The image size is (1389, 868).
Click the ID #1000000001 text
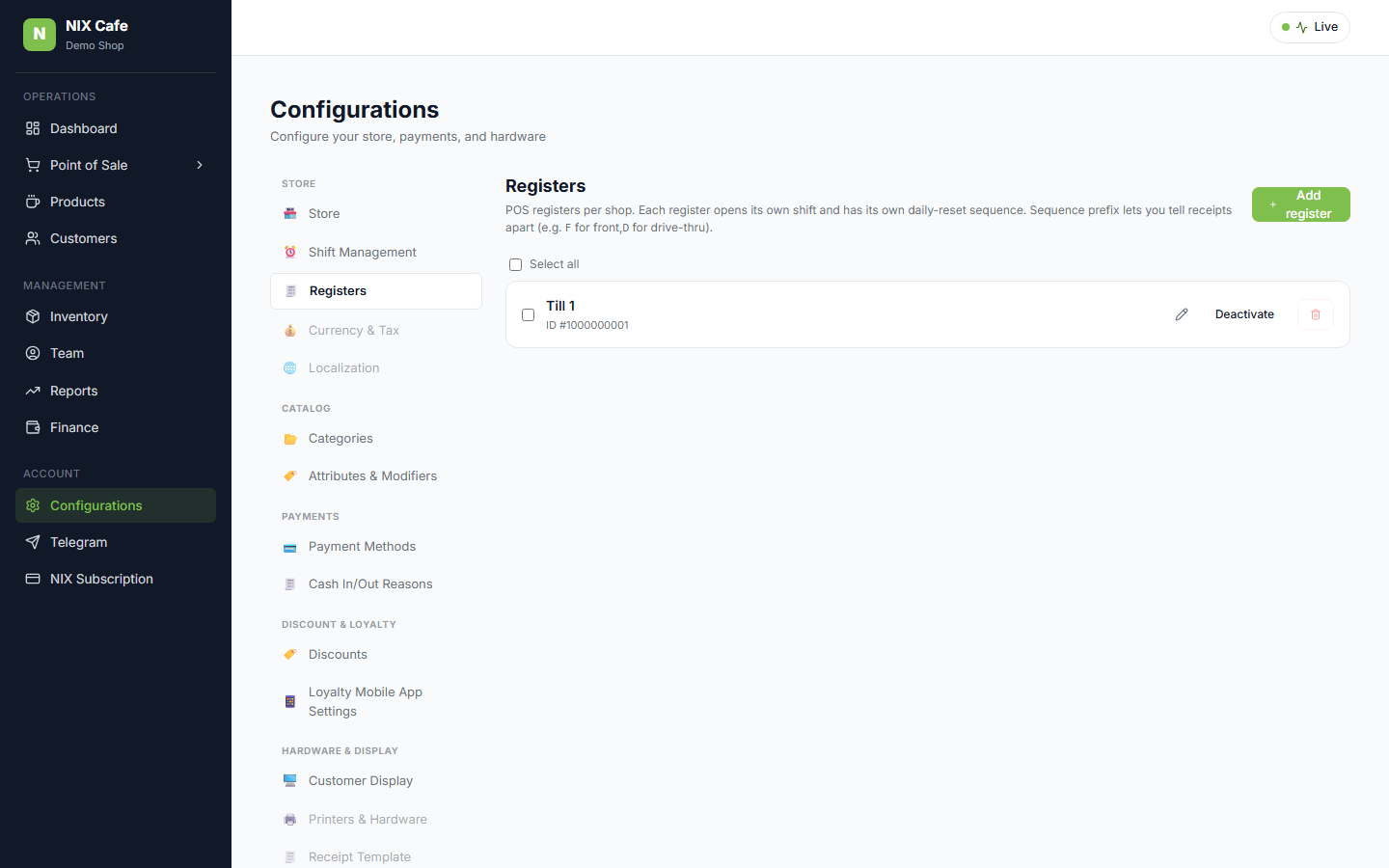[x=587, y=325]
